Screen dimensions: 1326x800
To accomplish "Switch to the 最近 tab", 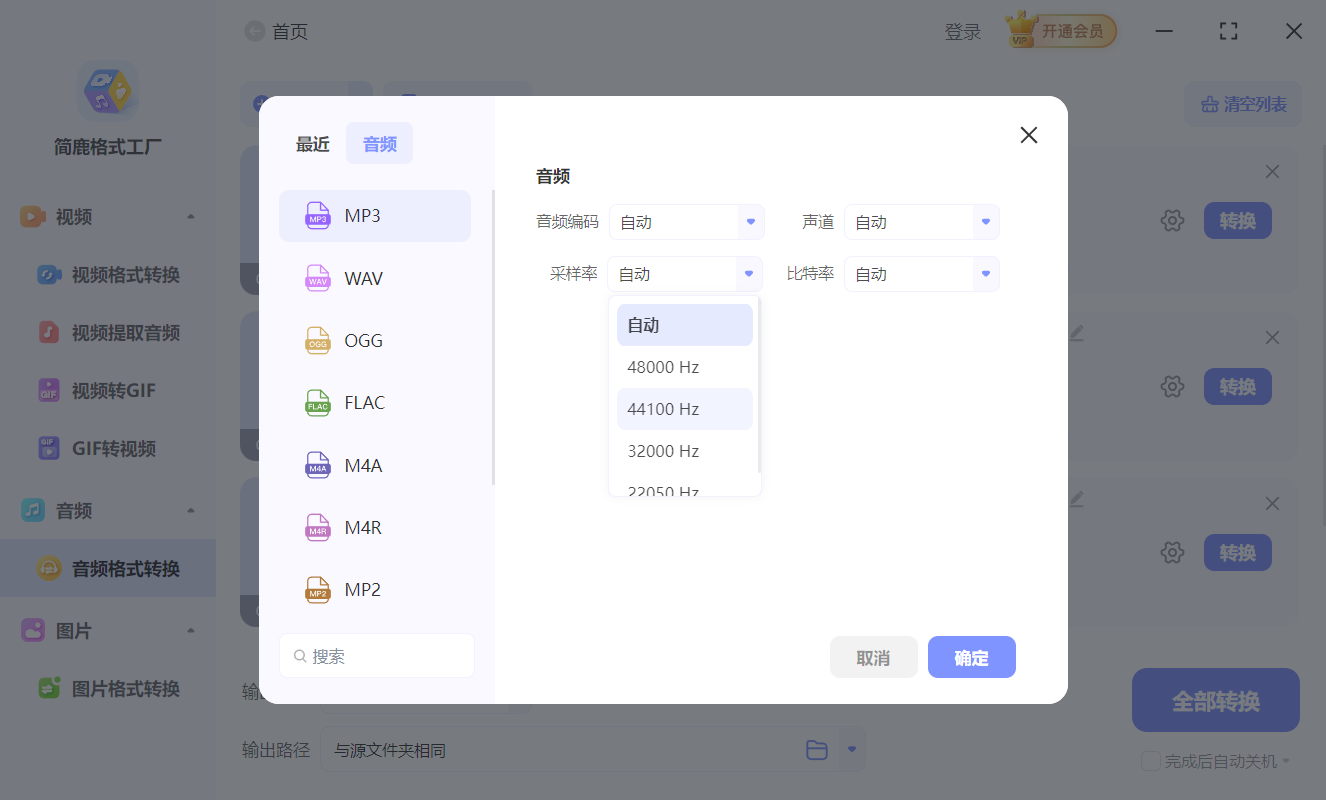I will [312, 144].
